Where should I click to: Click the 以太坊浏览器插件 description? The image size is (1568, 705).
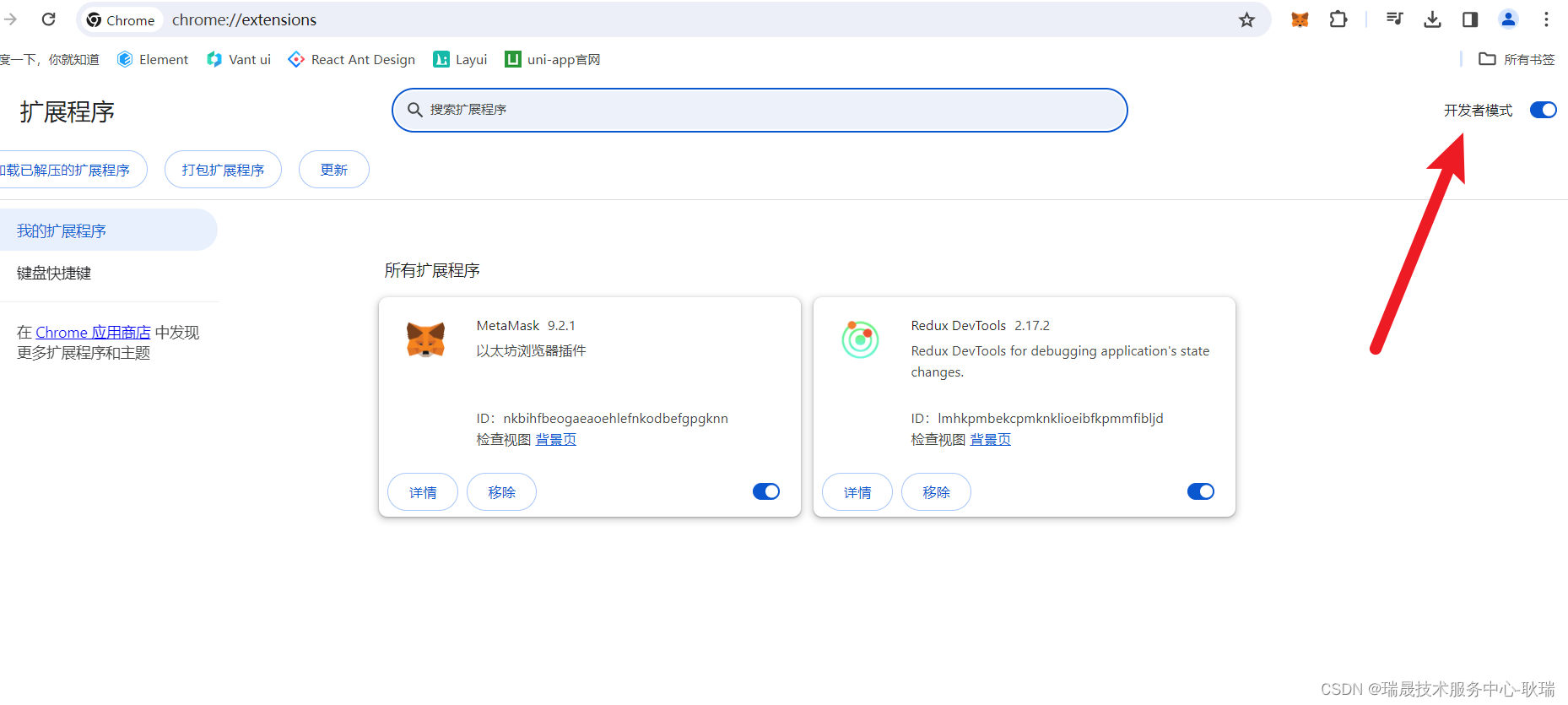point(531,350)
